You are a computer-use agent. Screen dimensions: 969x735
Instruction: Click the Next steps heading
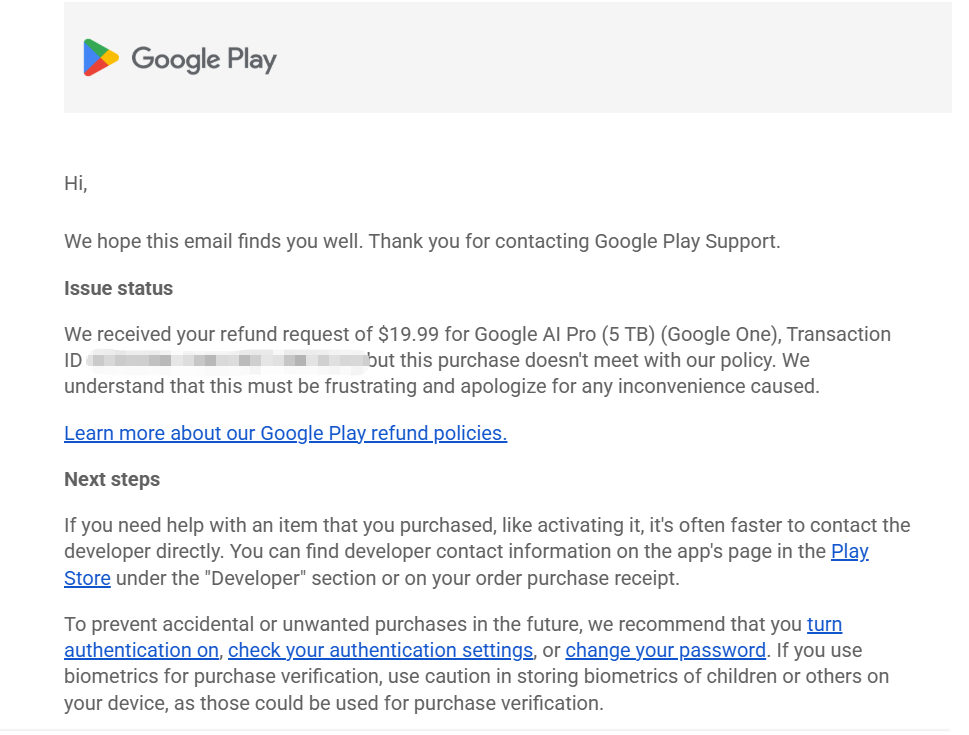[112, 480]
